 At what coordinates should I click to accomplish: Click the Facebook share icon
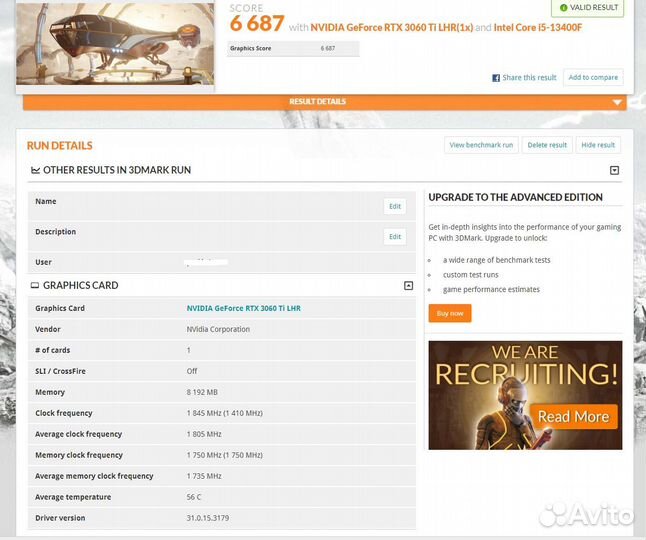tap(496, 78)
